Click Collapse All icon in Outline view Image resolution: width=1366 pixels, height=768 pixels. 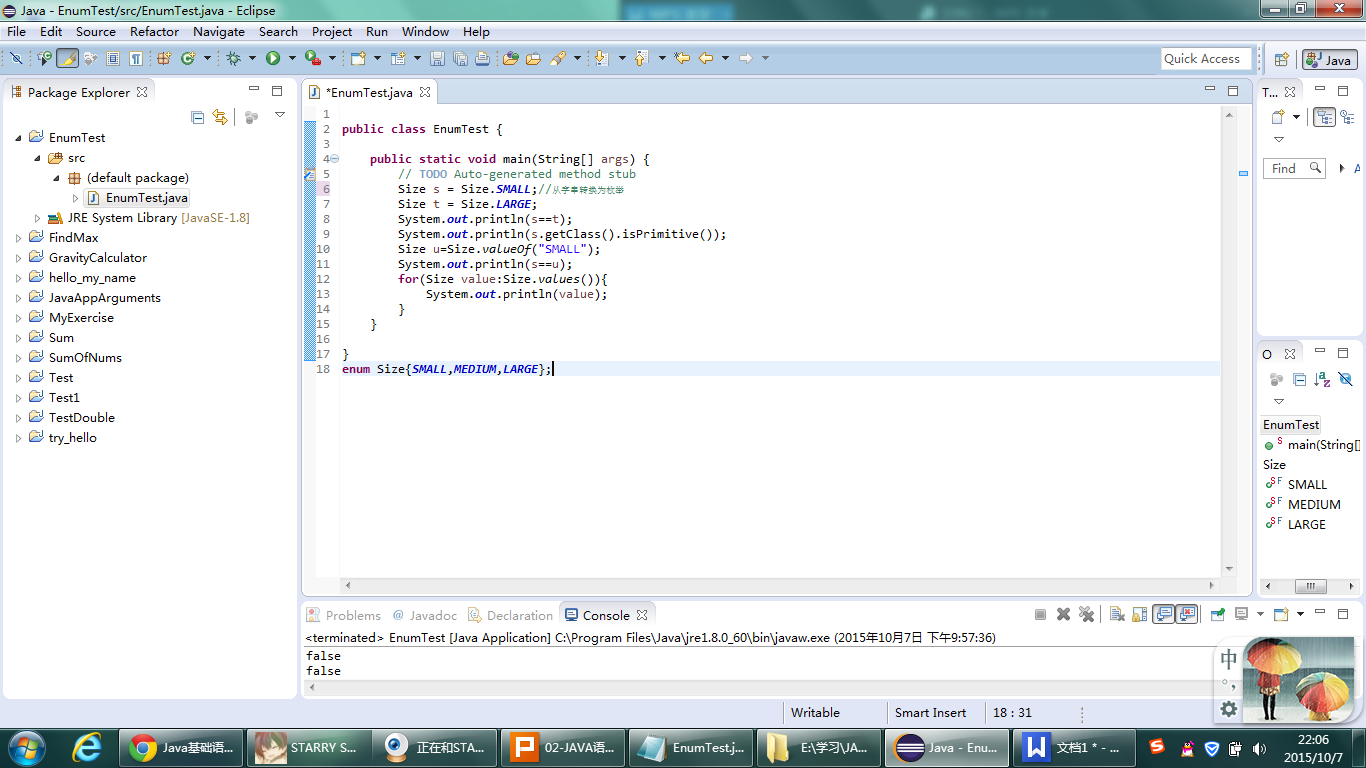tap(1299, 379)
